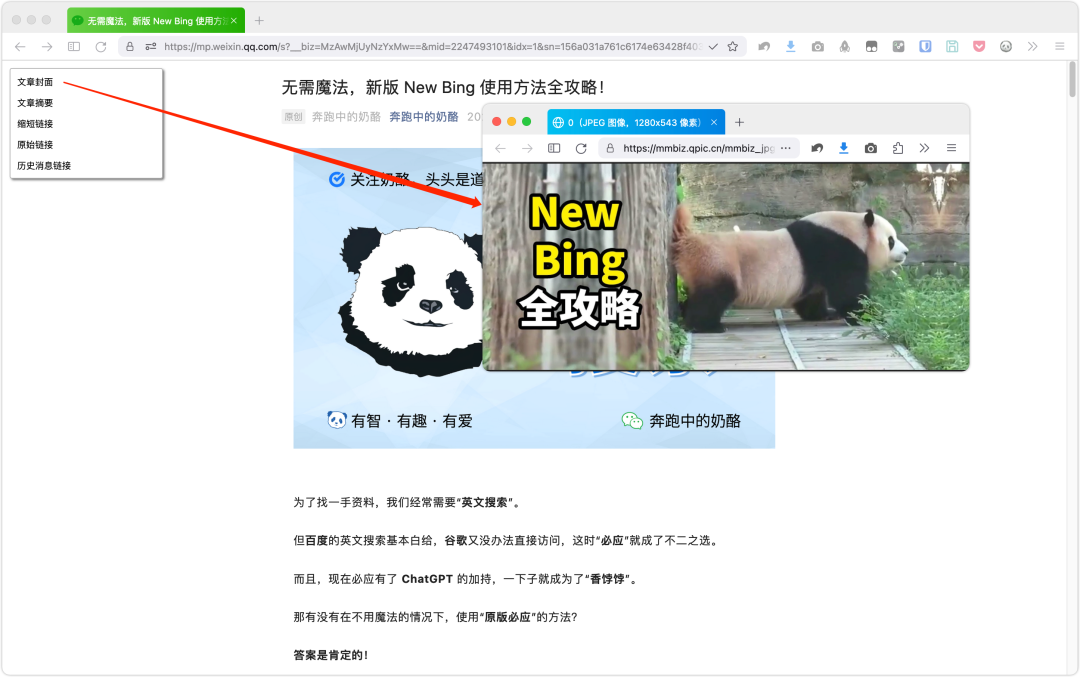Click the article title 无需魔法 heading
The image size is (1080, 677).
click(x=443, y=87)
